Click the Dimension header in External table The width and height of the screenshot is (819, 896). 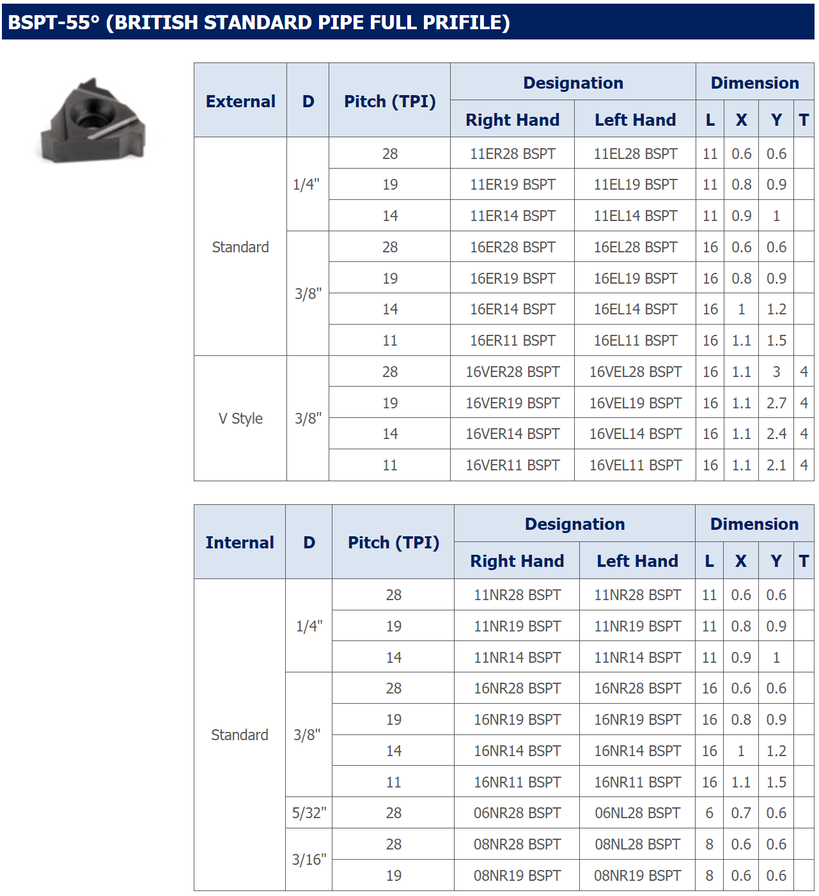click(x=754, y=83)
